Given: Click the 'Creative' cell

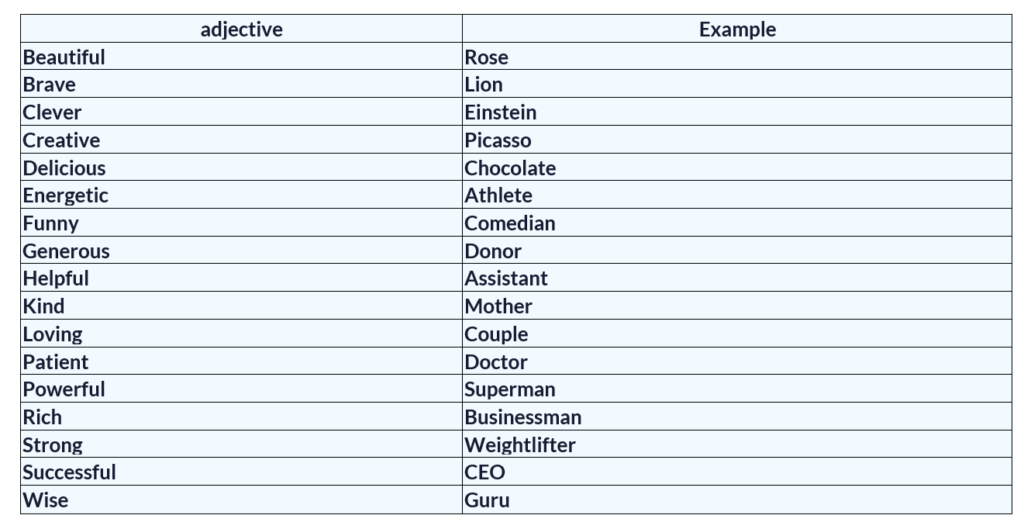Looking at the screenshot, I should pos(62,141).
